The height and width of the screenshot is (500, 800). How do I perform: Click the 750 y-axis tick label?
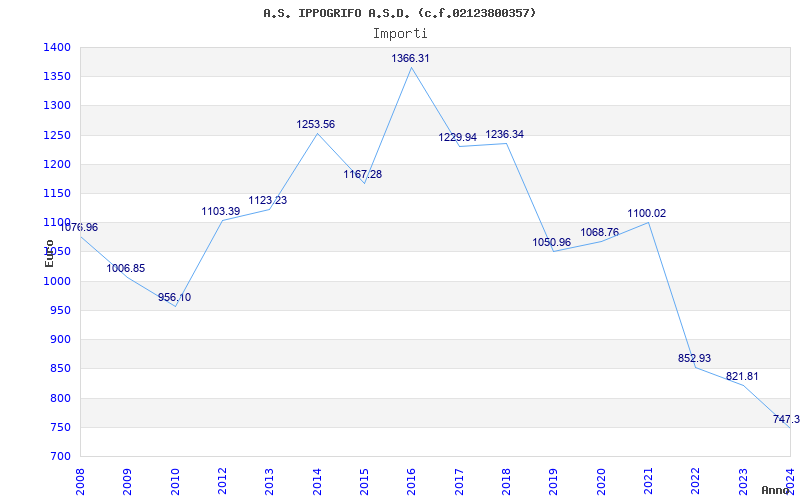pyautogui.click(x=60, y=427)
